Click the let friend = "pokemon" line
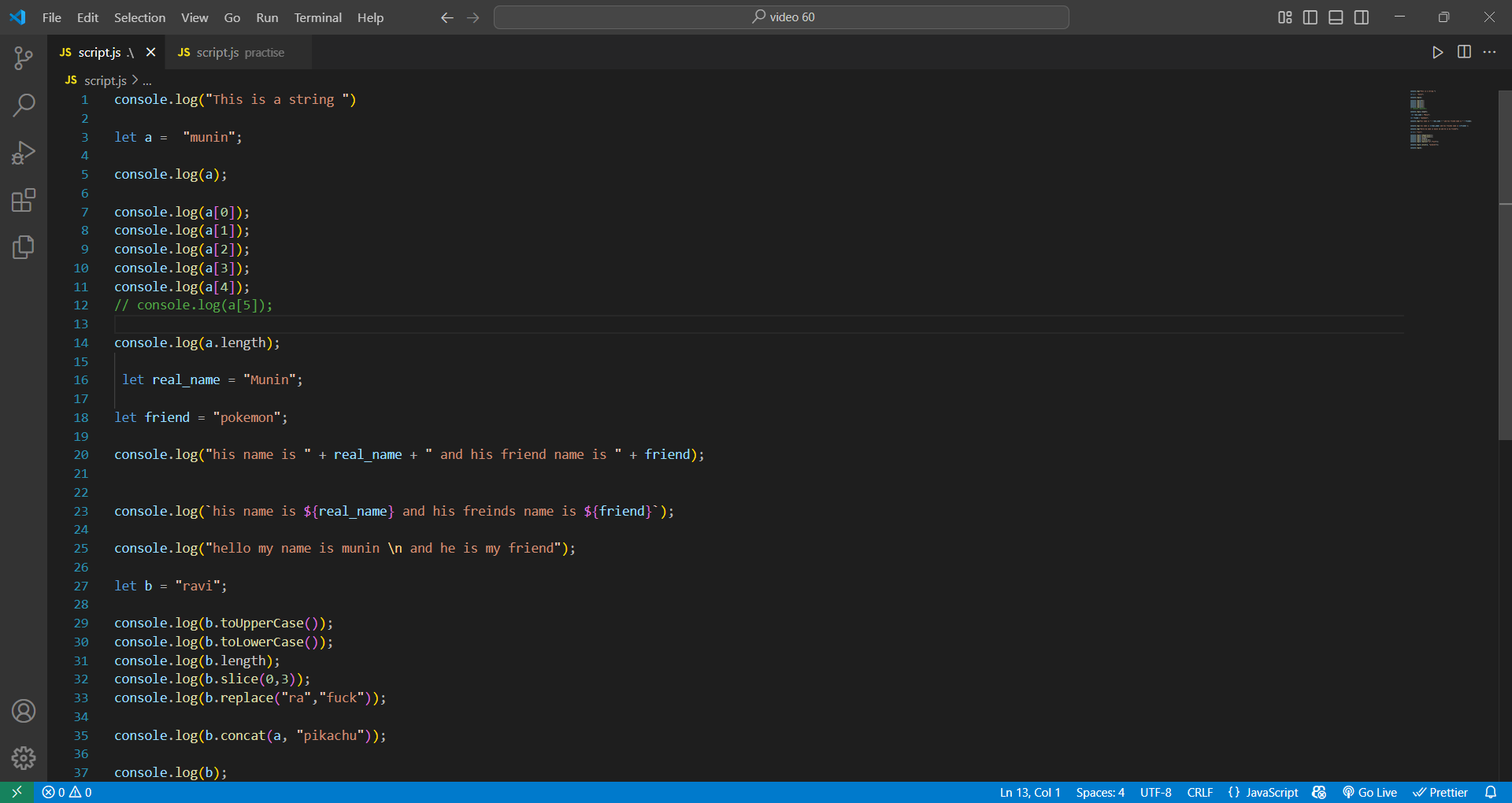The width and height of the screenshot is (1512, 803). pyautogui.click(x=201, y=417)
